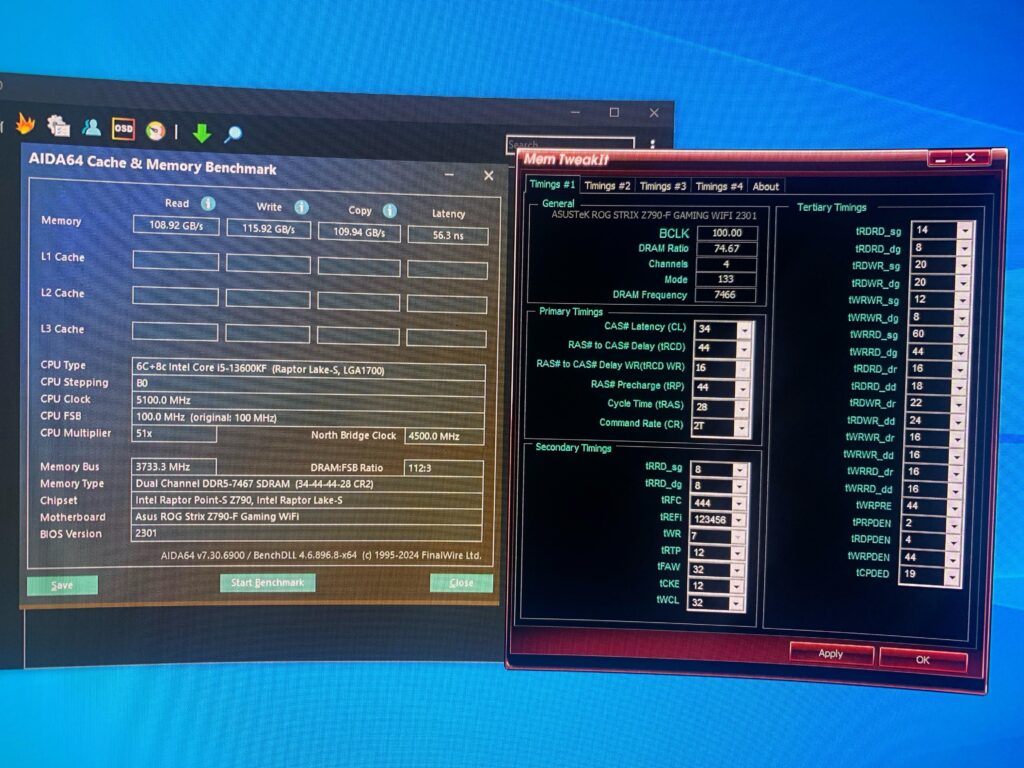Click the magnifier search icon in AIDA64 toolbar
This screenshot has height=768, width=1024.
233,135
